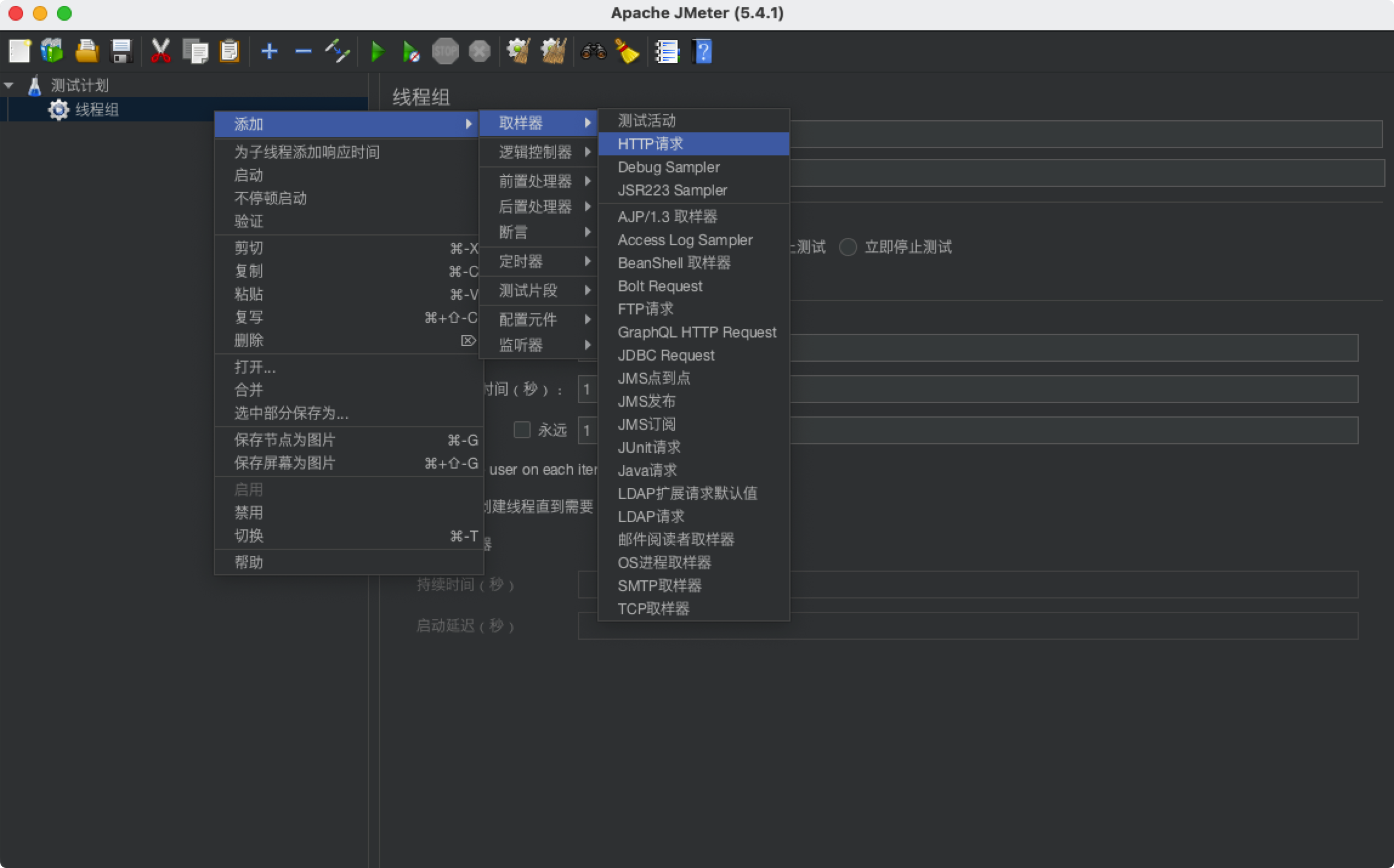This screenshot has width=1394, height=868.
Task: Expand the 配置元件 submenu
Action: click(x=539, y=319)
